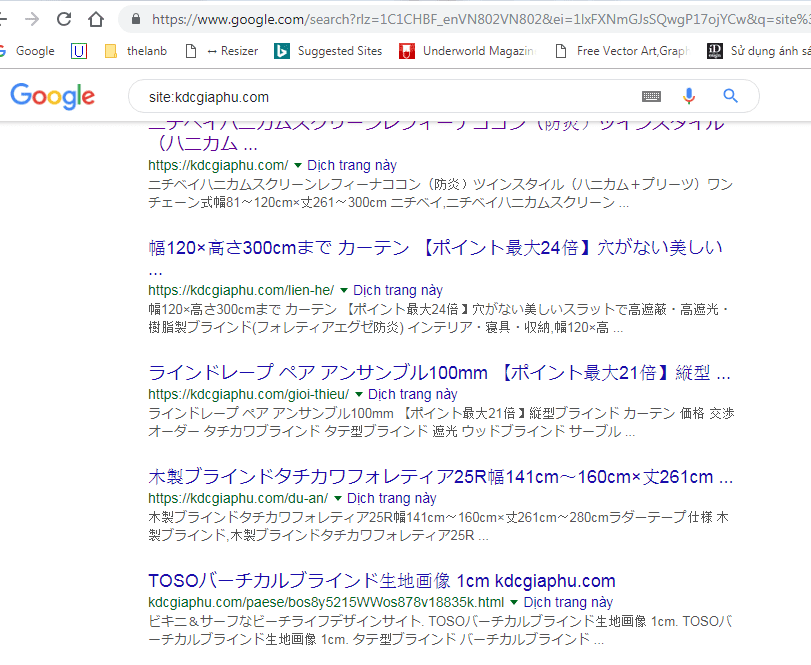Click the blue search magnifier button

730,96
